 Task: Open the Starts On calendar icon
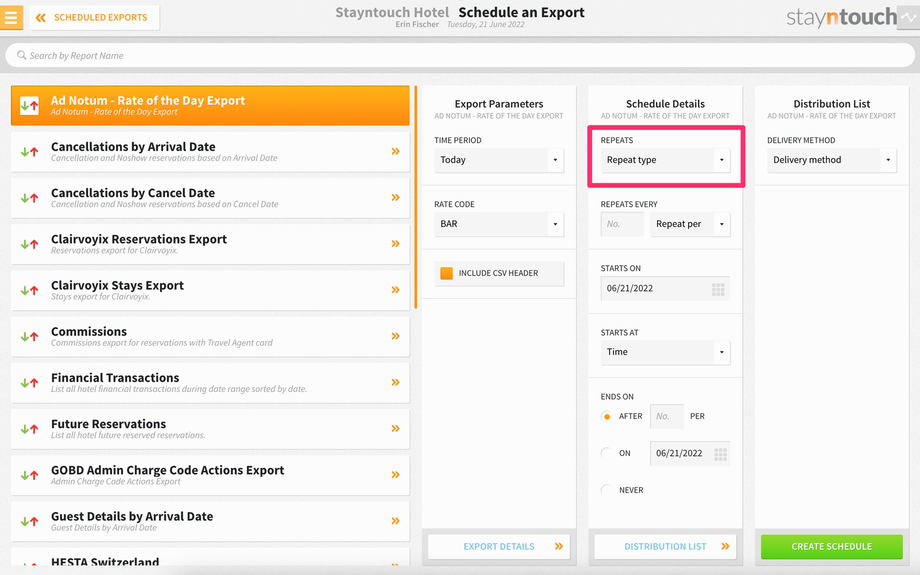(x=718, y=289)
